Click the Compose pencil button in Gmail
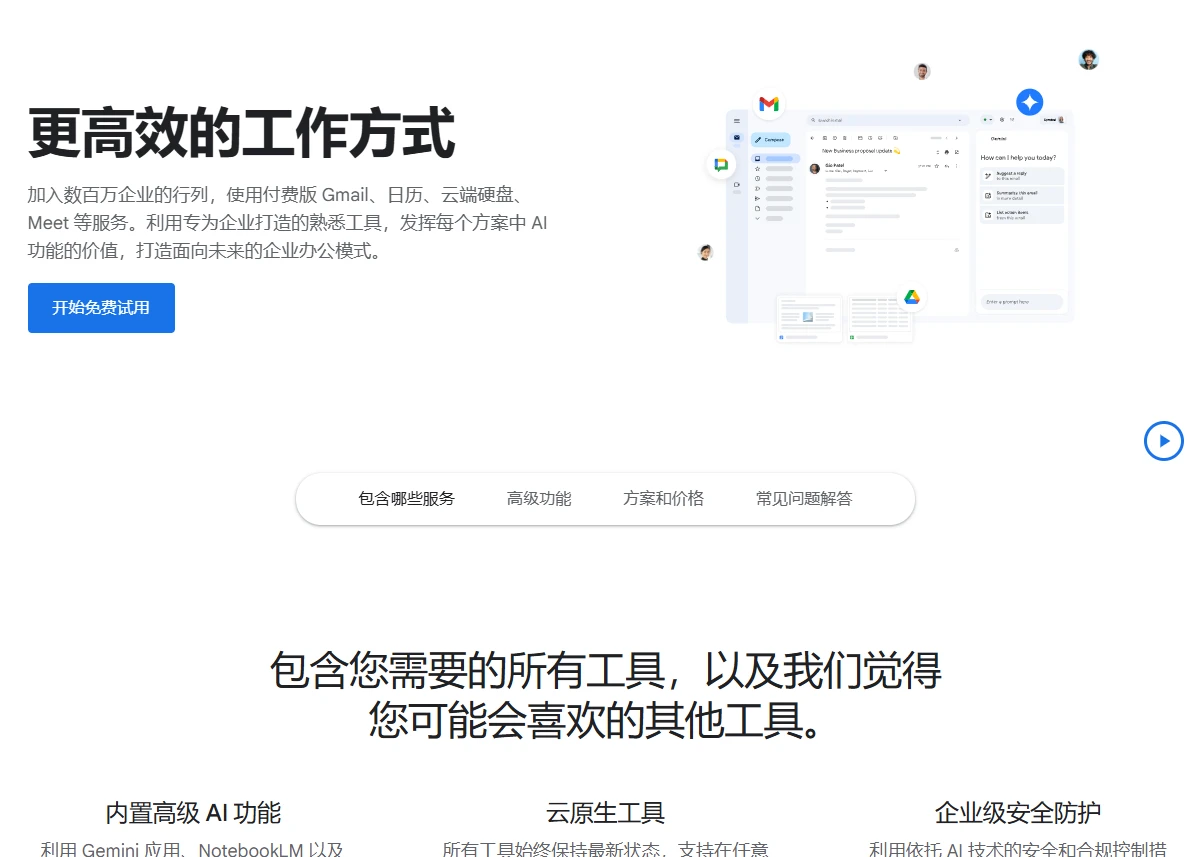Viewport: 1204px width, 857px height. coord(770,140)
